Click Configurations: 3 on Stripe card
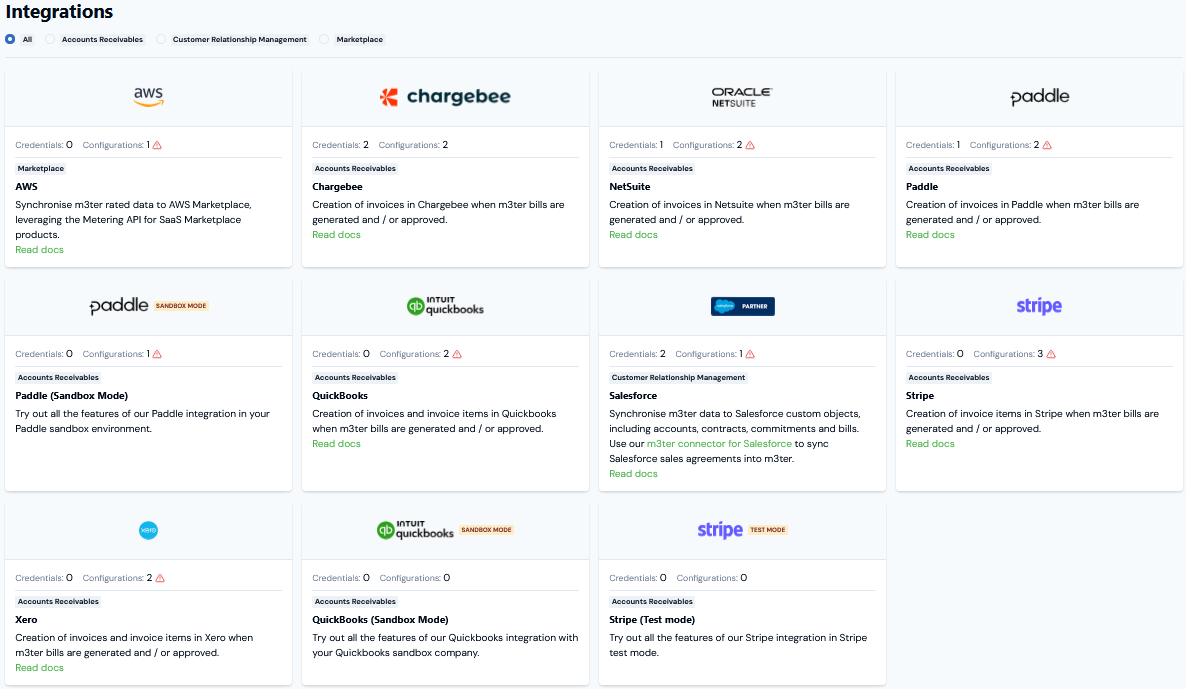This screenshot has width=1186, height=689. (1008, 354)
